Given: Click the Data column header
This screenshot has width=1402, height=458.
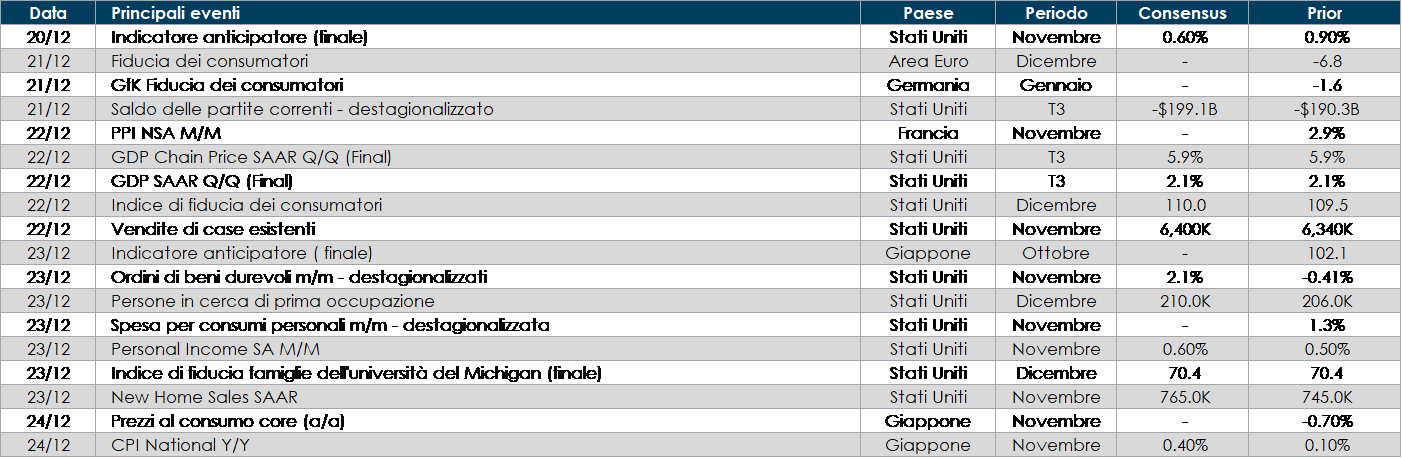Looking at the screenshot, I should click(x=48, y=13).
